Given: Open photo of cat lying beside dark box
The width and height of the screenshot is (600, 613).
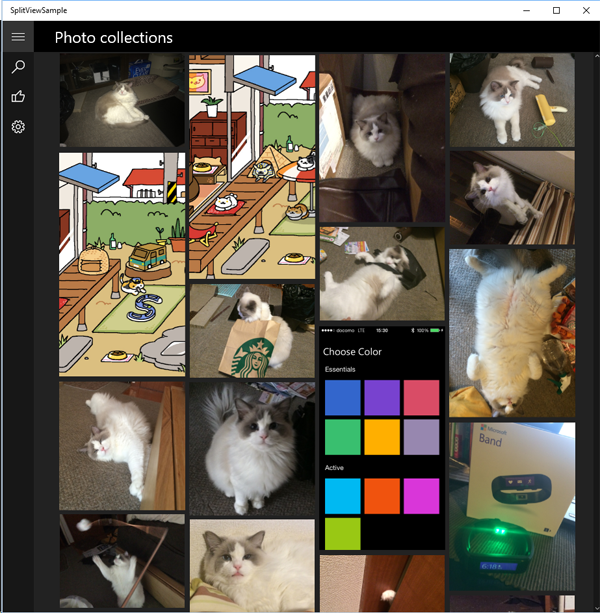Looking at the screenshot, I should [122, 100].
